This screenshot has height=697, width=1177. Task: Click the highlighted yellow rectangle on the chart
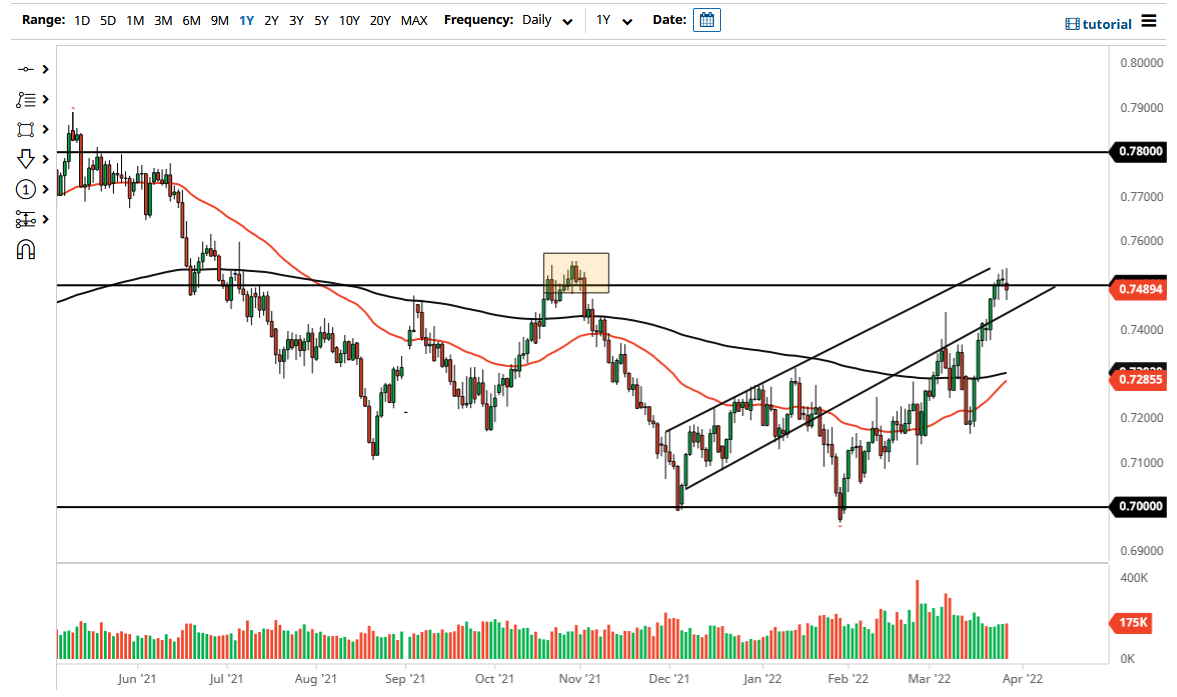point(576,271)
